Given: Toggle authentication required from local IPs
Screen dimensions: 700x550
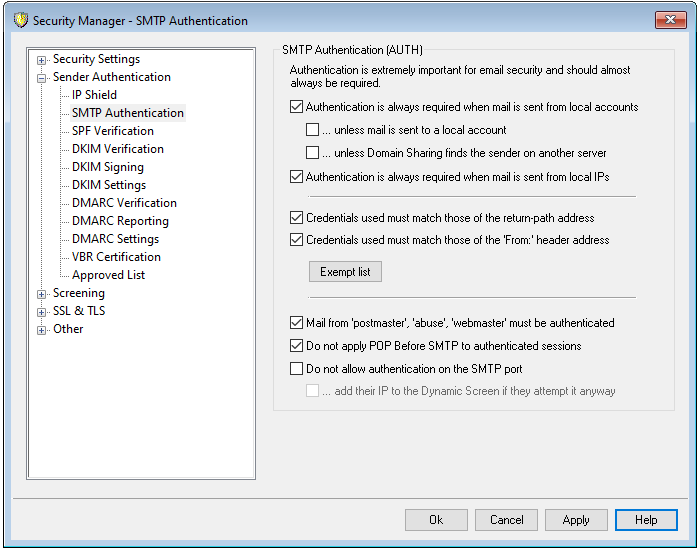Looking at the screenshot, I should pos(296,177).
